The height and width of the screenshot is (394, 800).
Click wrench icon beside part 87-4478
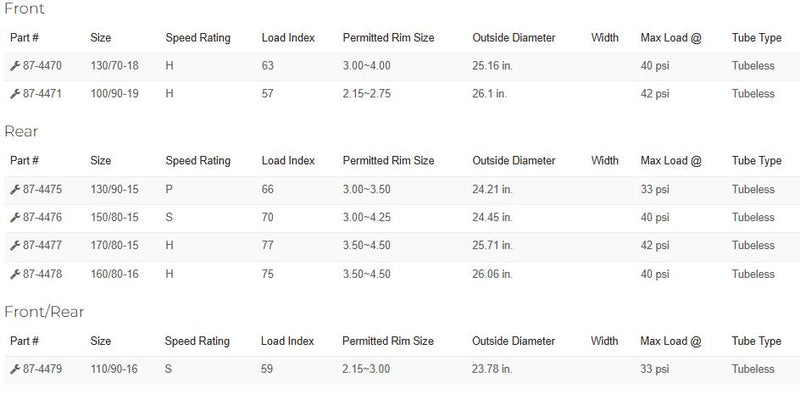coord(15,274)
